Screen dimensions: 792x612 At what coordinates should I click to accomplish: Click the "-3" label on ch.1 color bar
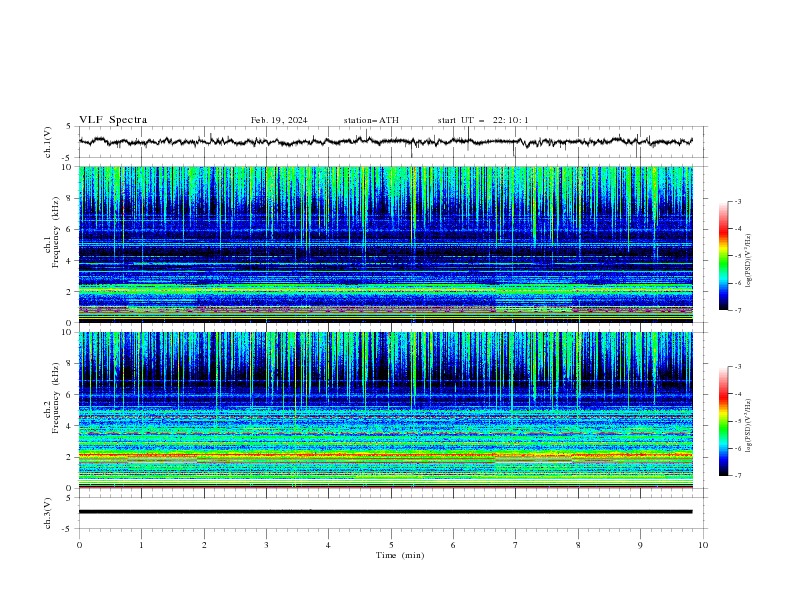click(737, 201)
